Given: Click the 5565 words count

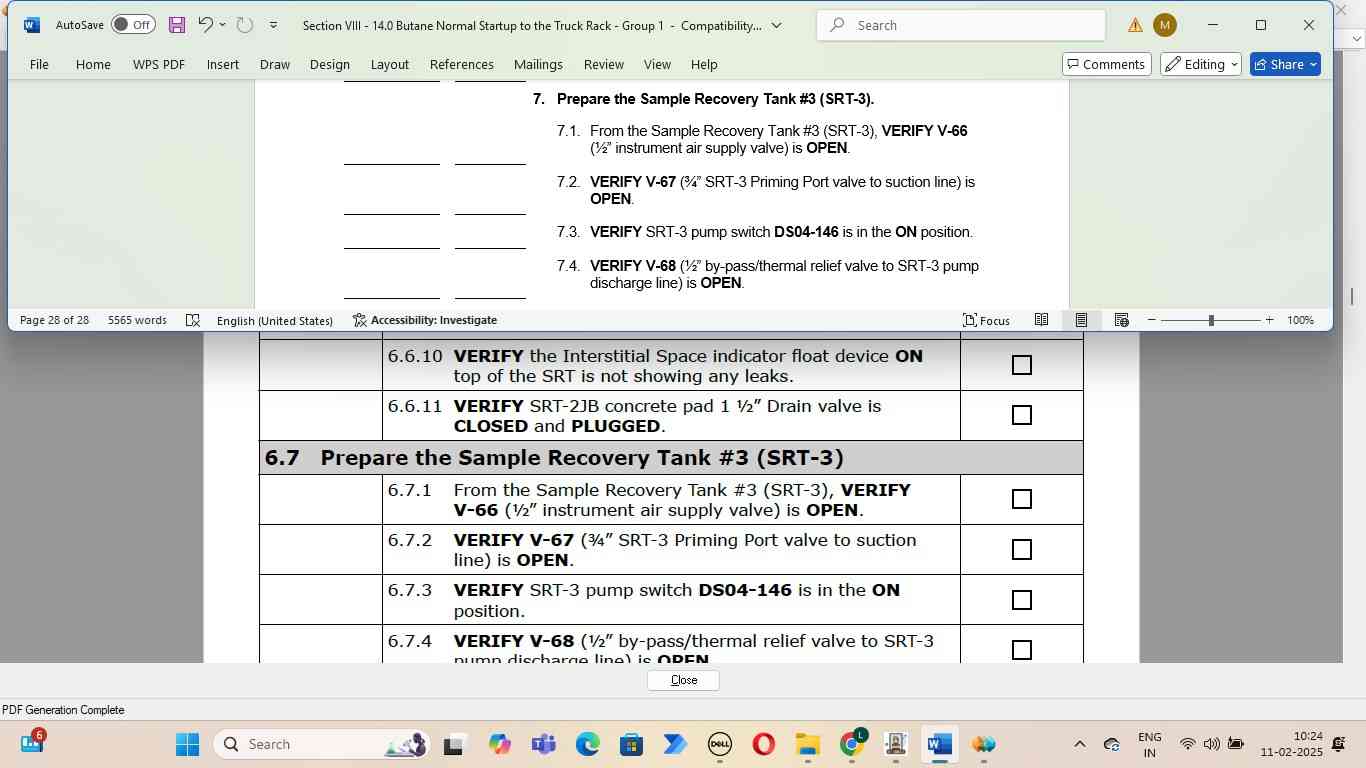Looking at the screenshot, I should click(137, 320).
